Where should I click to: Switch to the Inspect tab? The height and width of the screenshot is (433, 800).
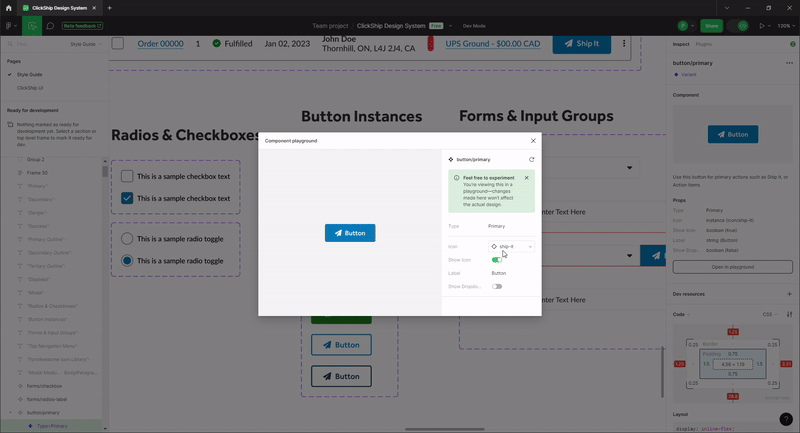coord(681,44)
